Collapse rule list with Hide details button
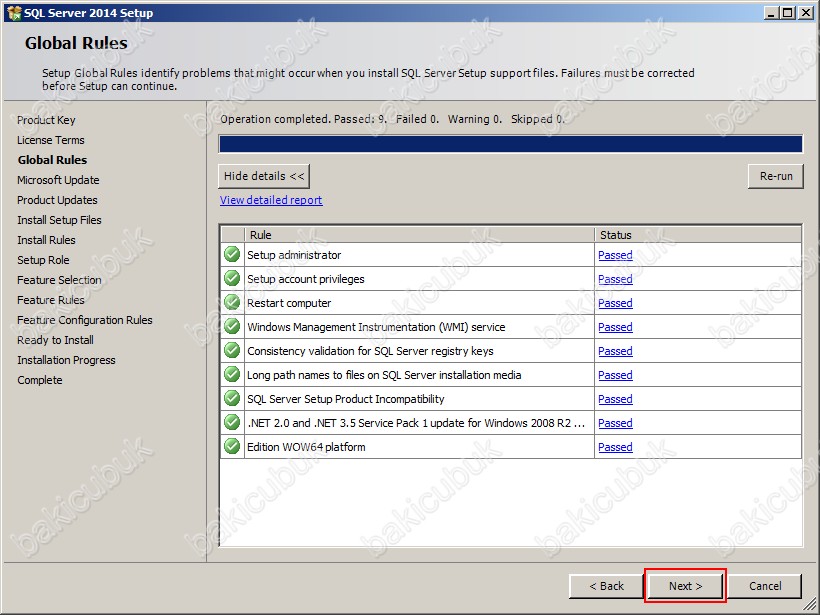820x615 pixels. (264, 176)
